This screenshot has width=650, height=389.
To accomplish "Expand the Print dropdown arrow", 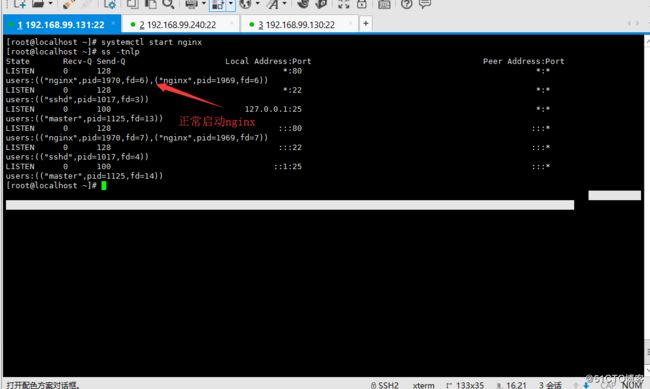I will click(x=204, y=4).
